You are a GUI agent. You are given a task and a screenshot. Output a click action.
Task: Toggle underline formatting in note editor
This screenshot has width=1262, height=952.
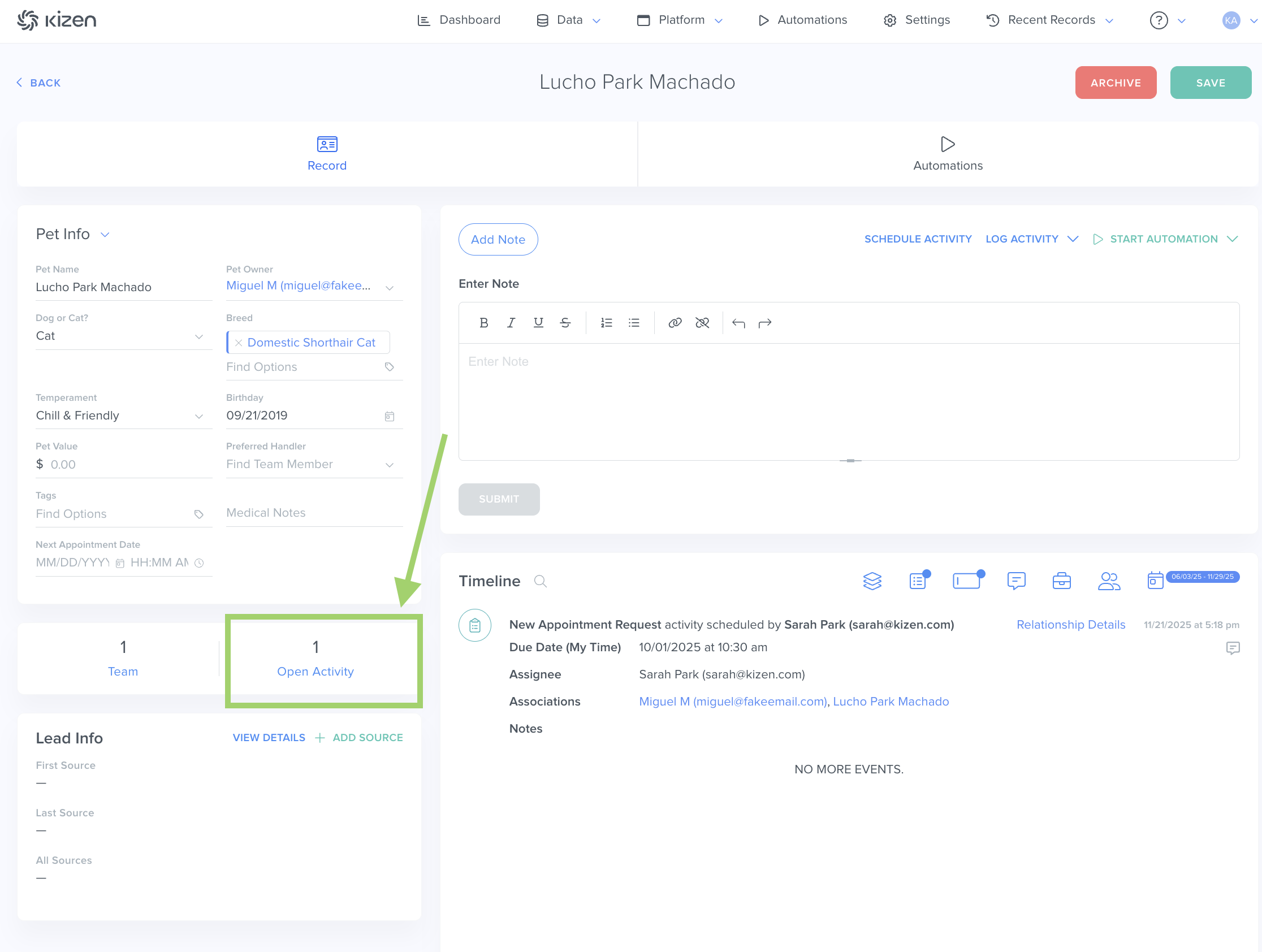(x=538, y=323)
